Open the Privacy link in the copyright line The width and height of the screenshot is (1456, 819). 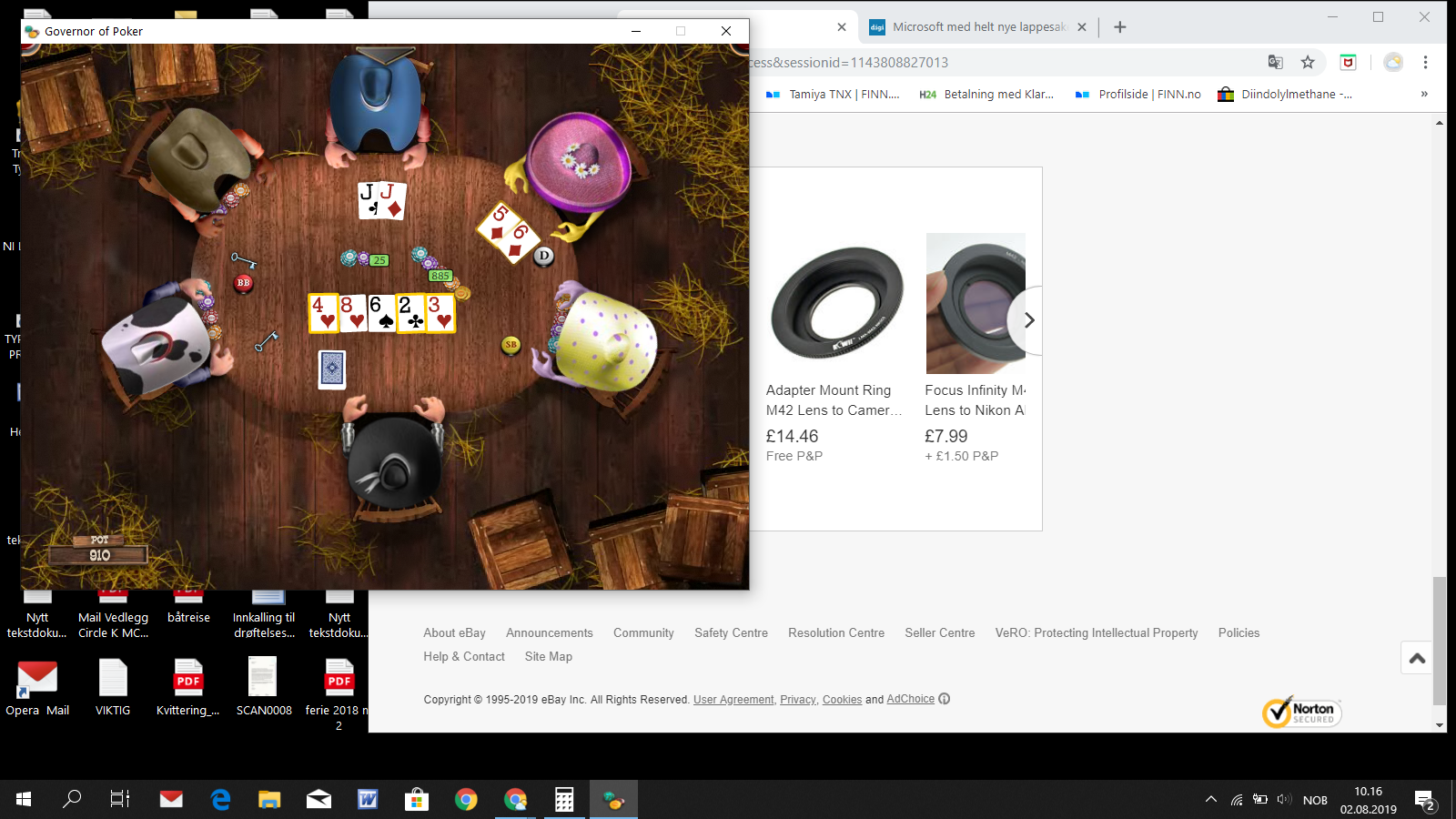pyautogui.click(x=798, y=700)
